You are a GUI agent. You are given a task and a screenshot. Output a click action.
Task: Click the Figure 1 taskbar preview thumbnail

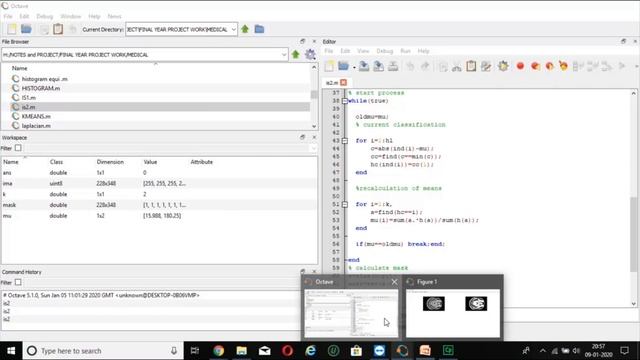pyautogui.click(x=453, y=313)
